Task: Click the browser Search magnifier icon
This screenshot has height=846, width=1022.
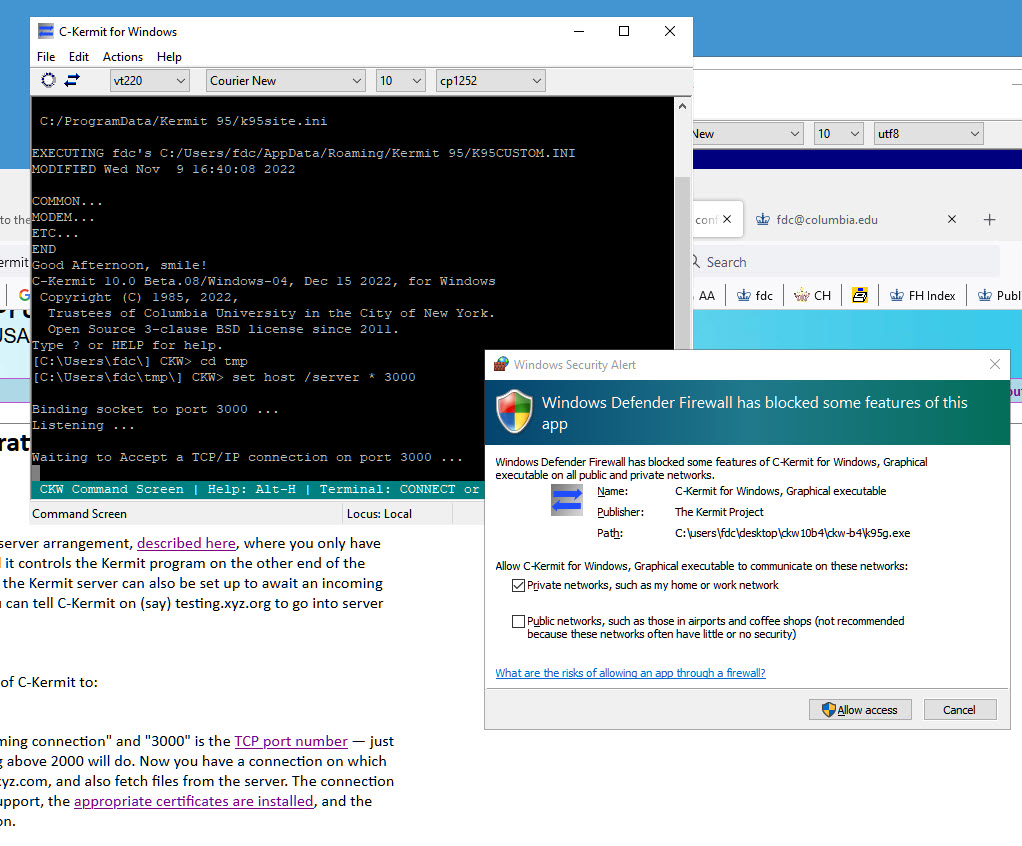Action: click(695, 261)
